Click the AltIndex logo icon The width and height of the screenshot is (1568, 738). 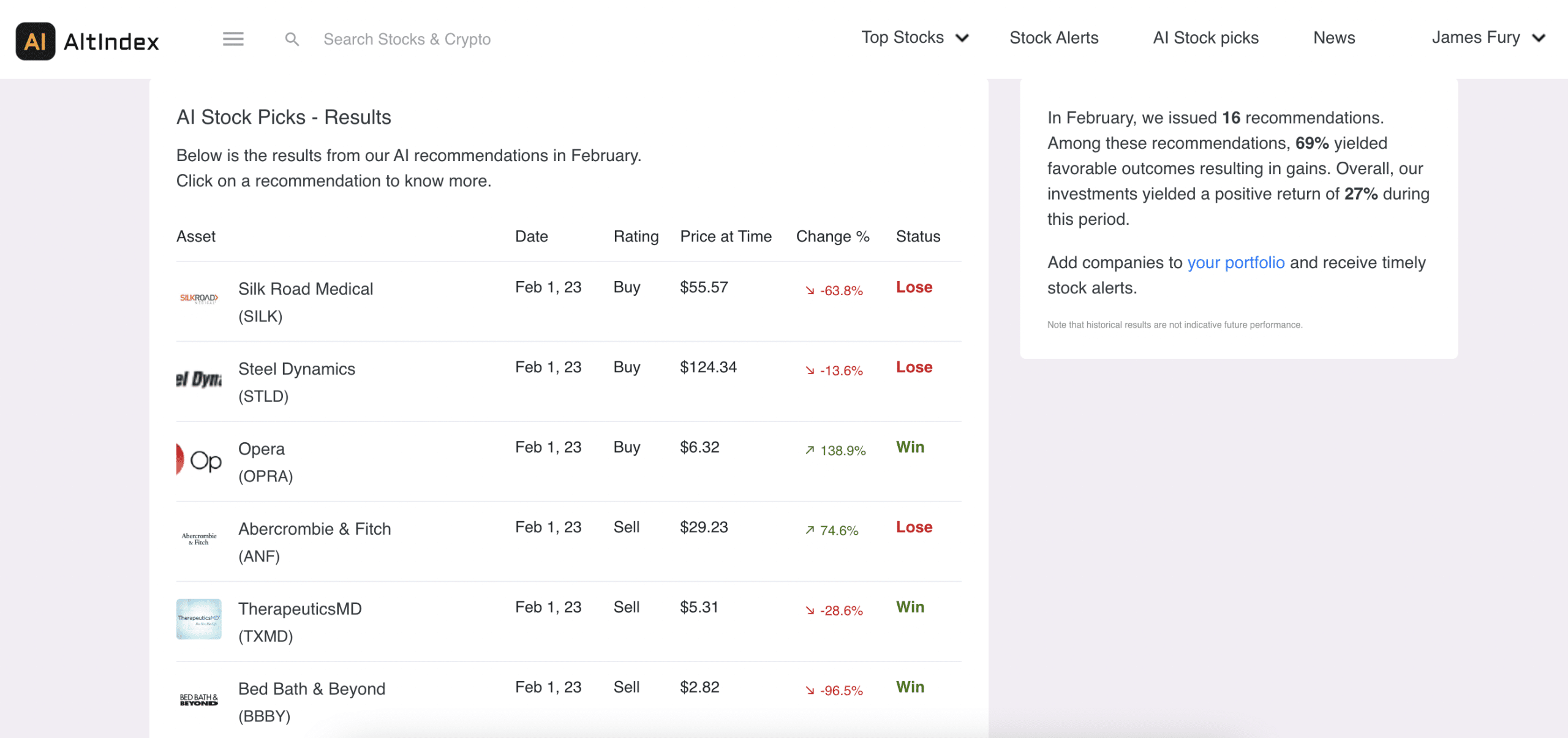coord(36,41)
